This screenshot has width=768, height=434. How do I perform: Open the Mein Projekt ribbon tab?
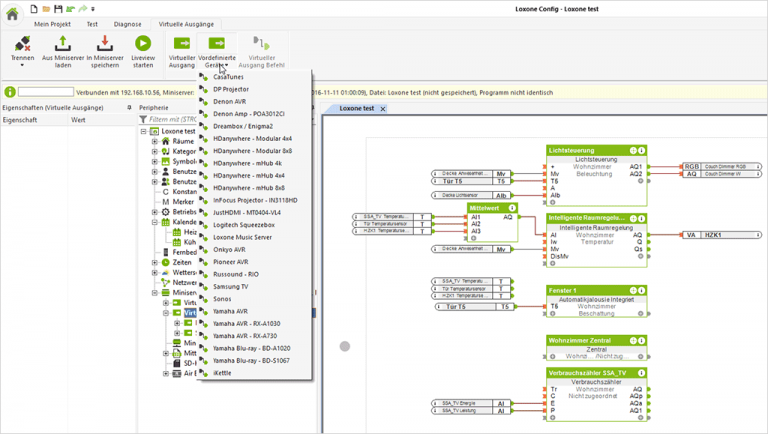tap(53, 24)
